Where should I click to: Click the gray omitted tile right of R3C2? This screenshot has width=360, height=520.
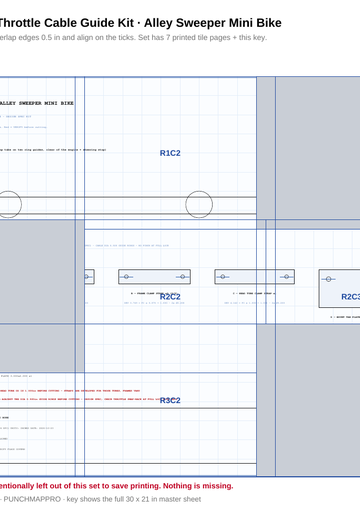[318, 400]
